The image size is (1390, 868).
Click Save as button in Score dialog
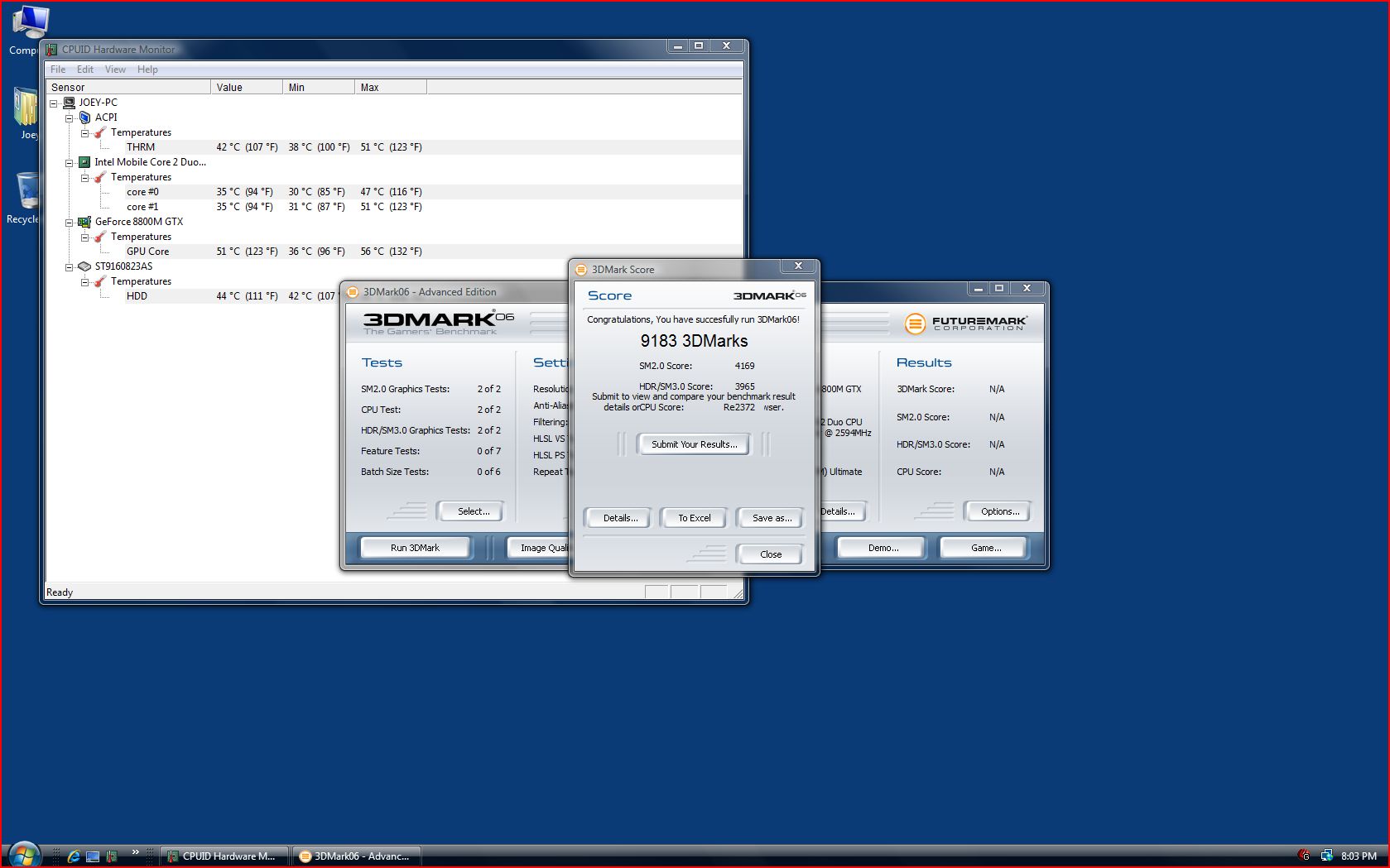772,518
